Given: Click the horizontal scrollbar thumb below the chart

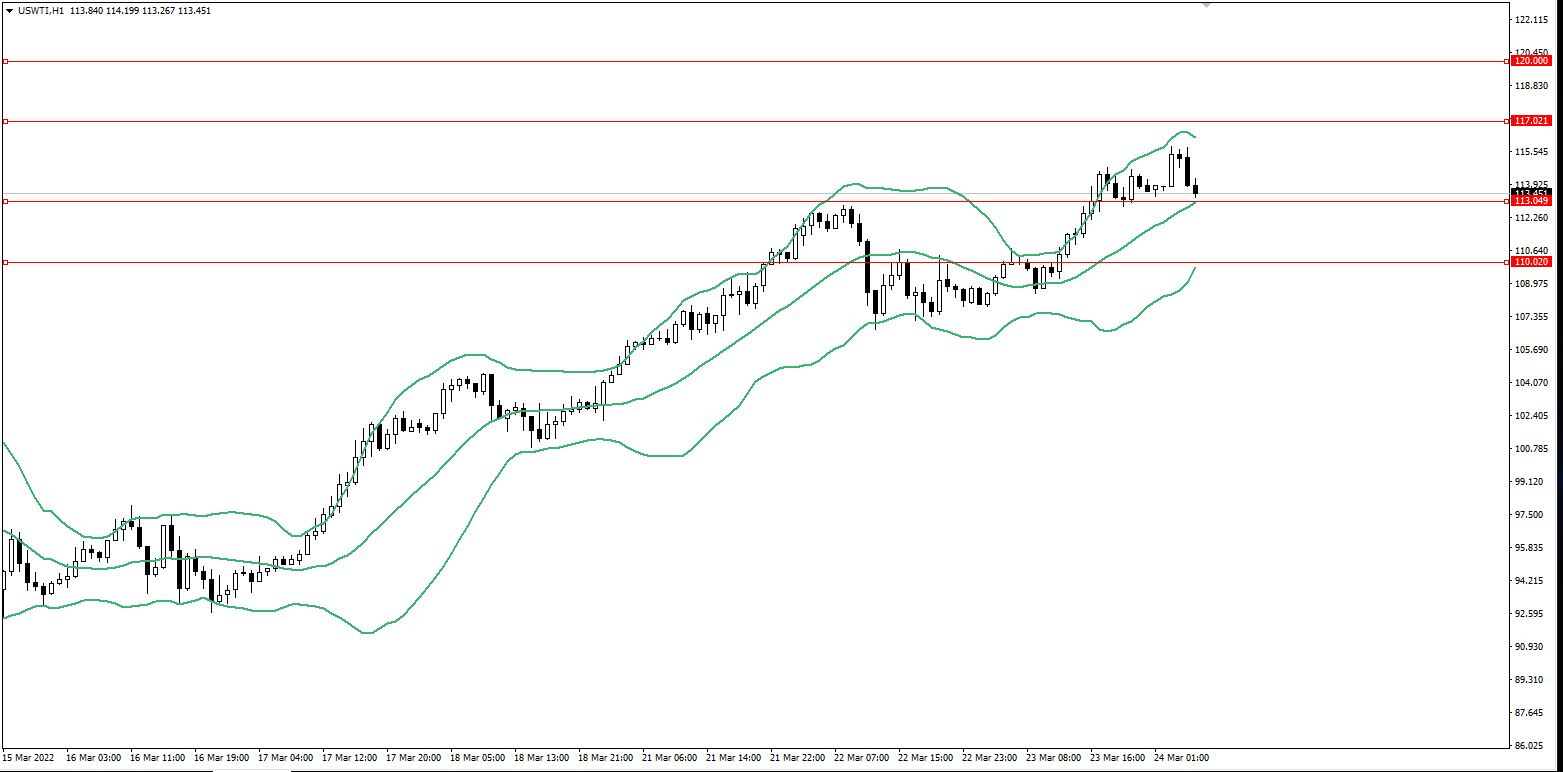Looking at the screenshot, I should coord(251,770).
